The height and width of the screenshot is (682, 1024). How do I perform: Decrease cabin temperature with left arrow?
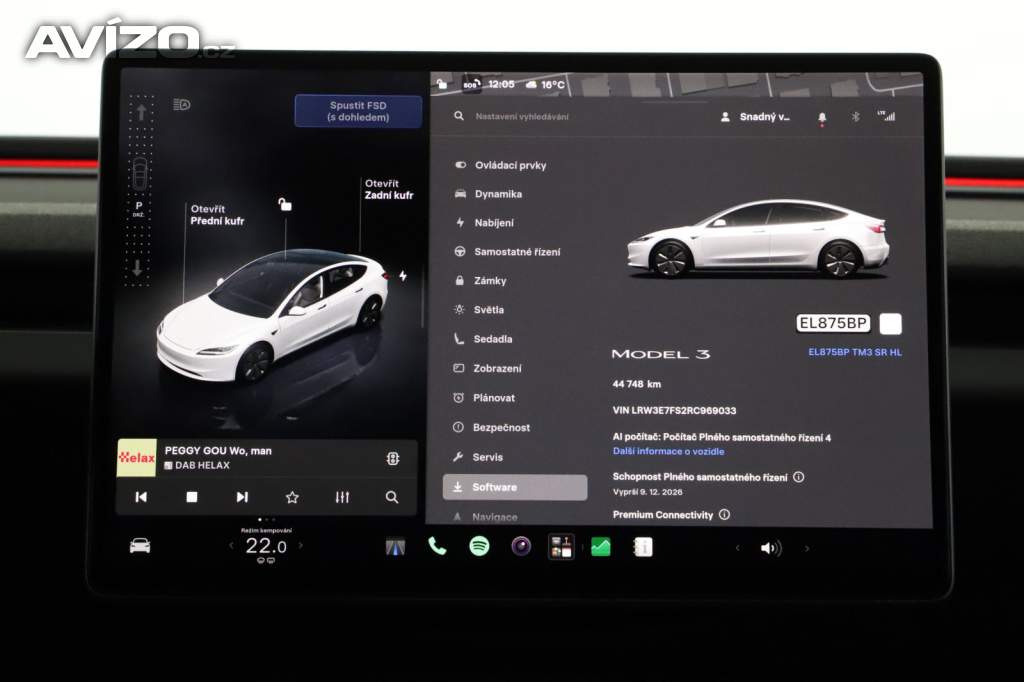(x=231, y=545)
